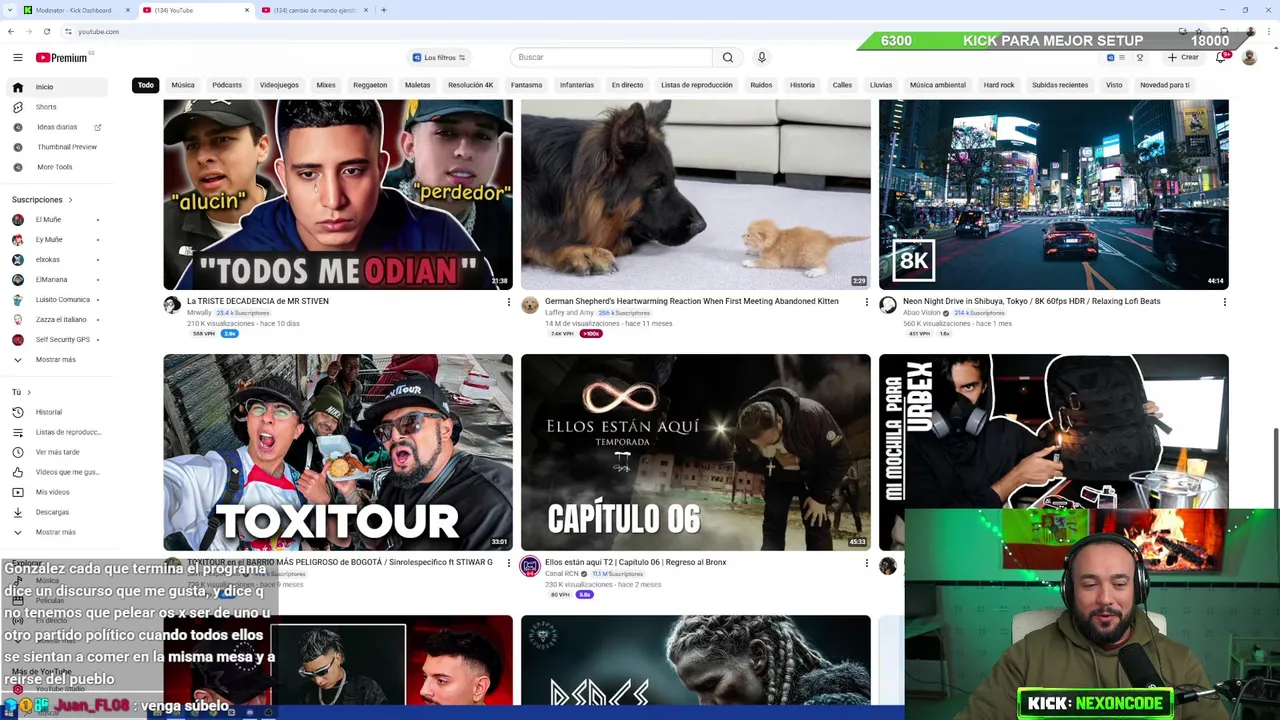This screenshot has height=720, width=1280.
Task: Open Mis vídeos in sidebar
Action: [x=55, y=492]
